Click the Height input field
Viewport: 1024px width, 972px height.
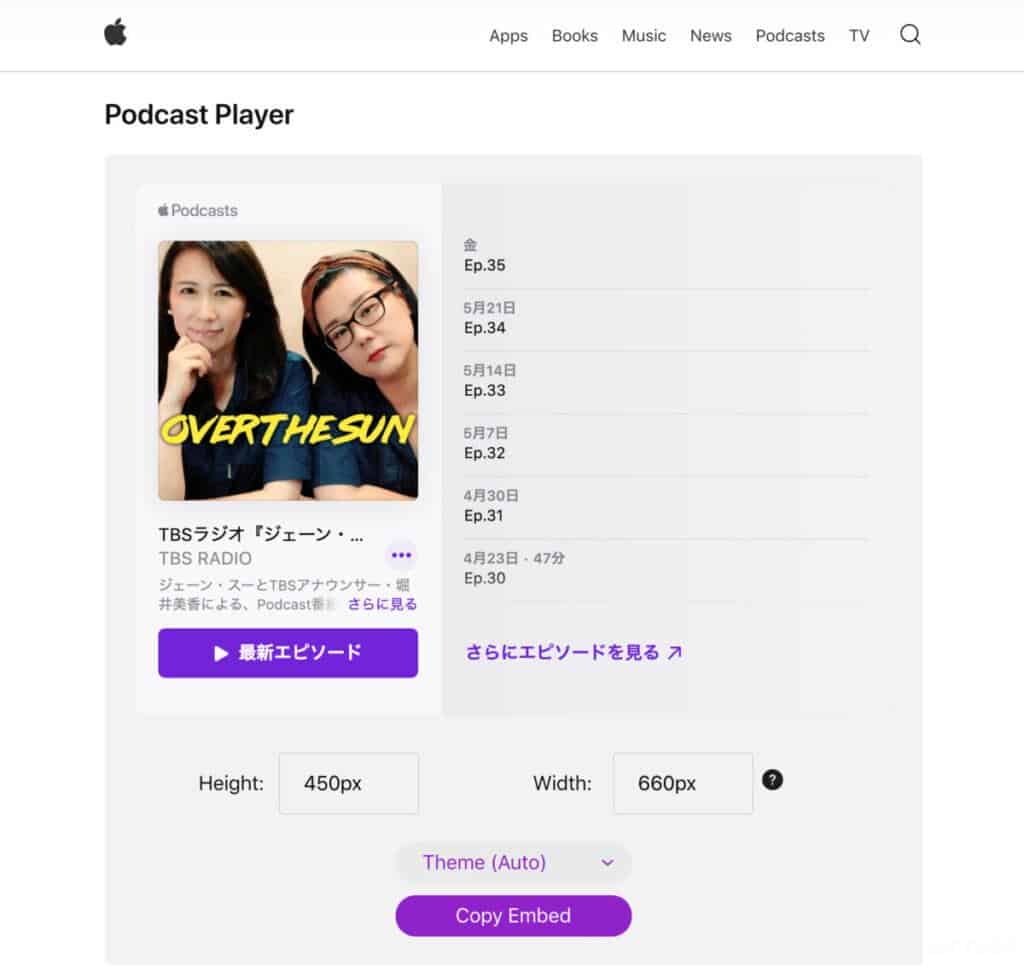349,783
